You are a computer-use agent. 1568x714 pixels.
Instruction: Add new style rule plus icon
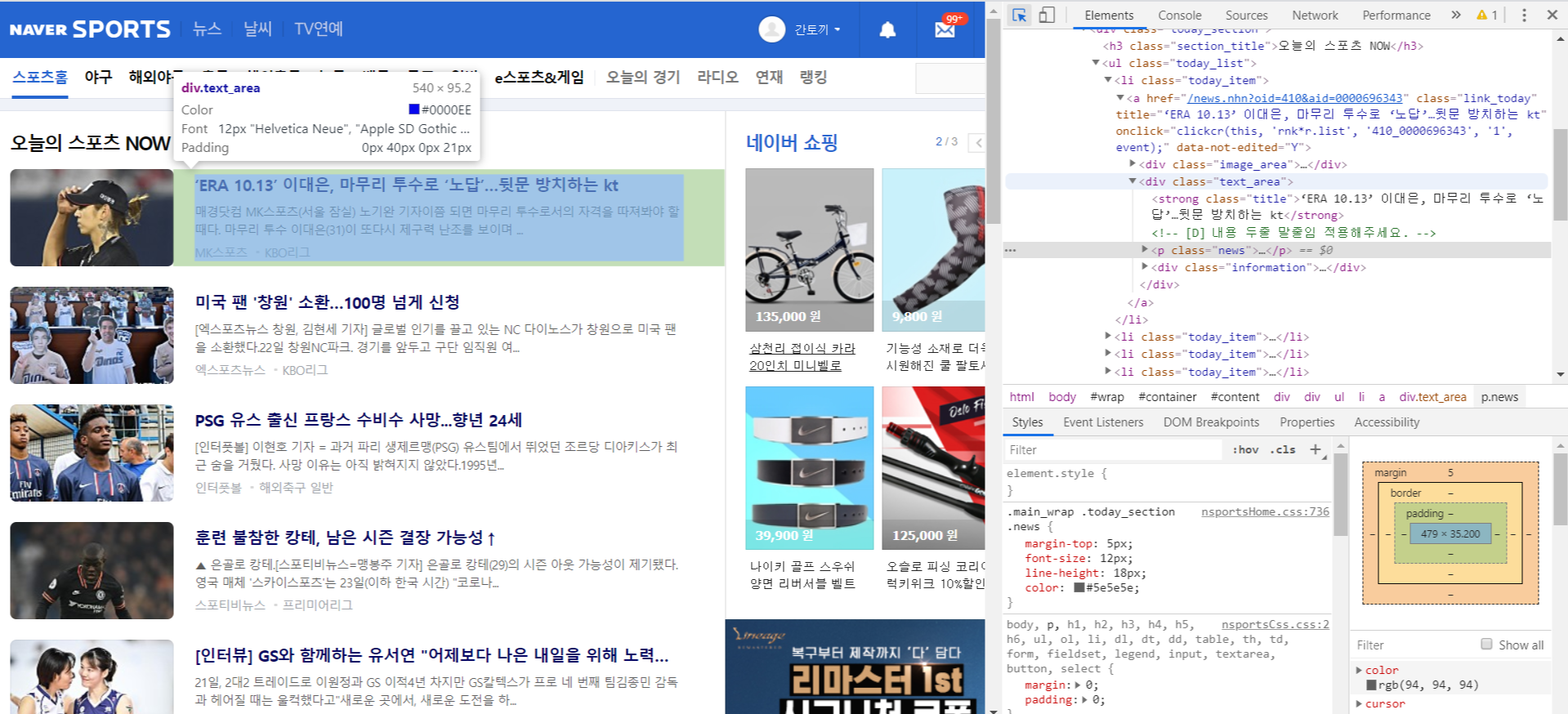point(1316,449)
